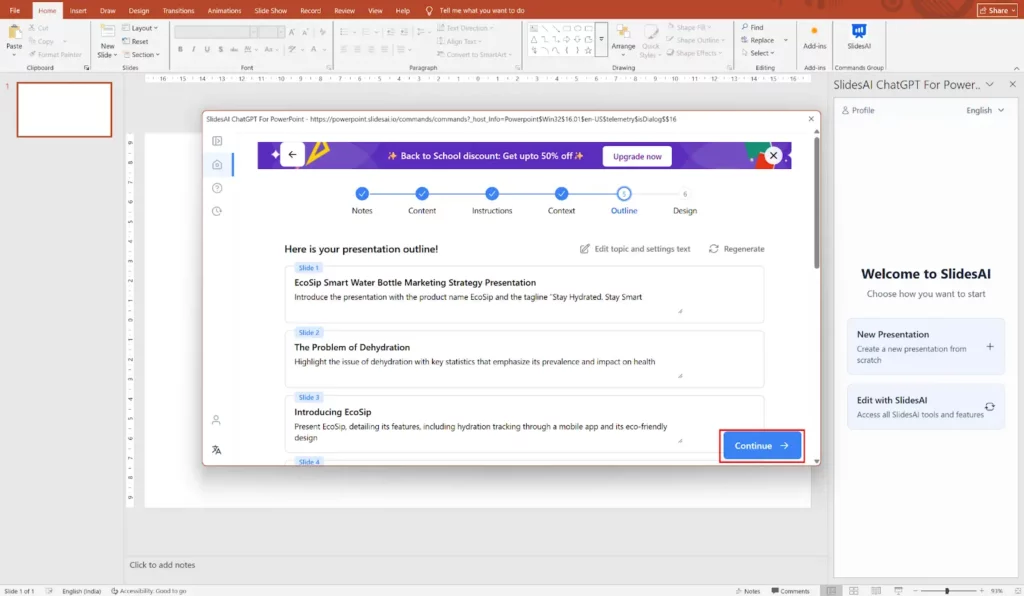Click the Regenerate outline icon
This screenshot has width=1024, height=596.
[714, 249]
